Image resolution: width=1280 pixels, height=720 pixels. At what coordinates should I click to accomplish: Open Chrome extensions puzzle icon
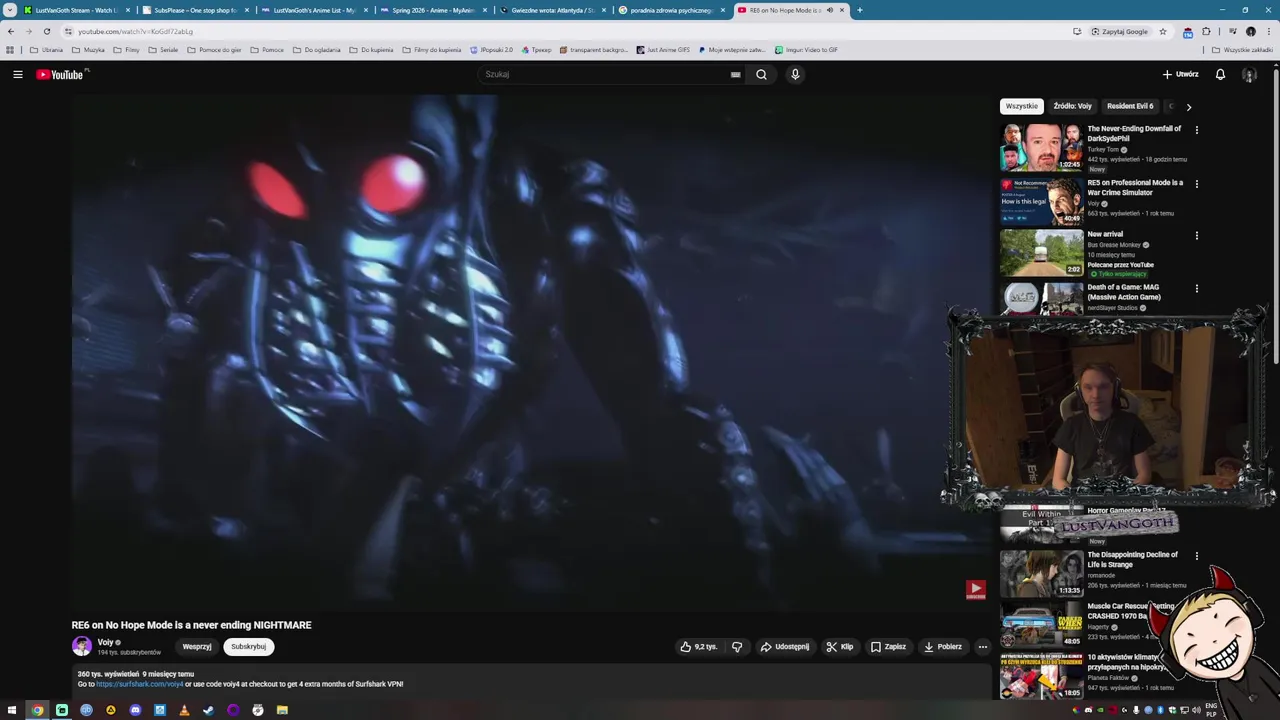click(1206, 31)
